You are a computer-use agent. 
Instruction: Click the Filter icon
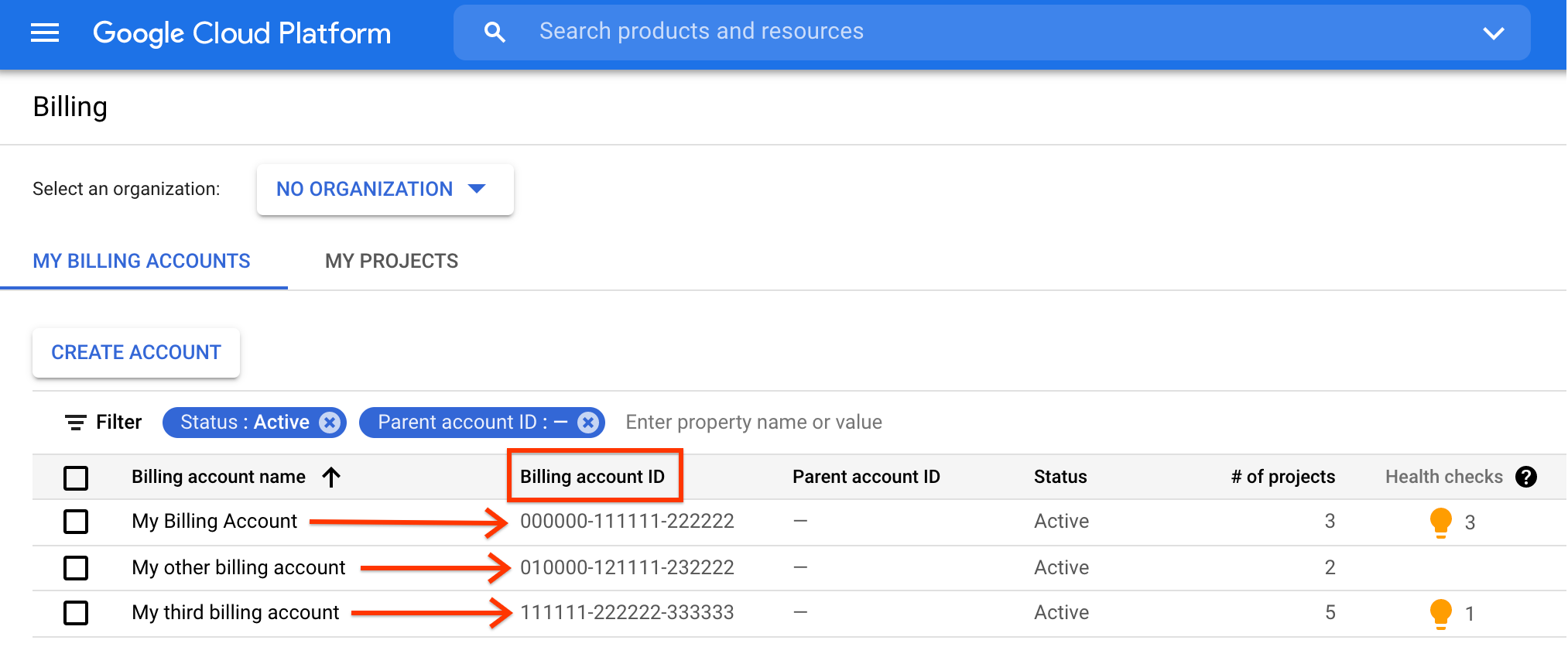75,423
